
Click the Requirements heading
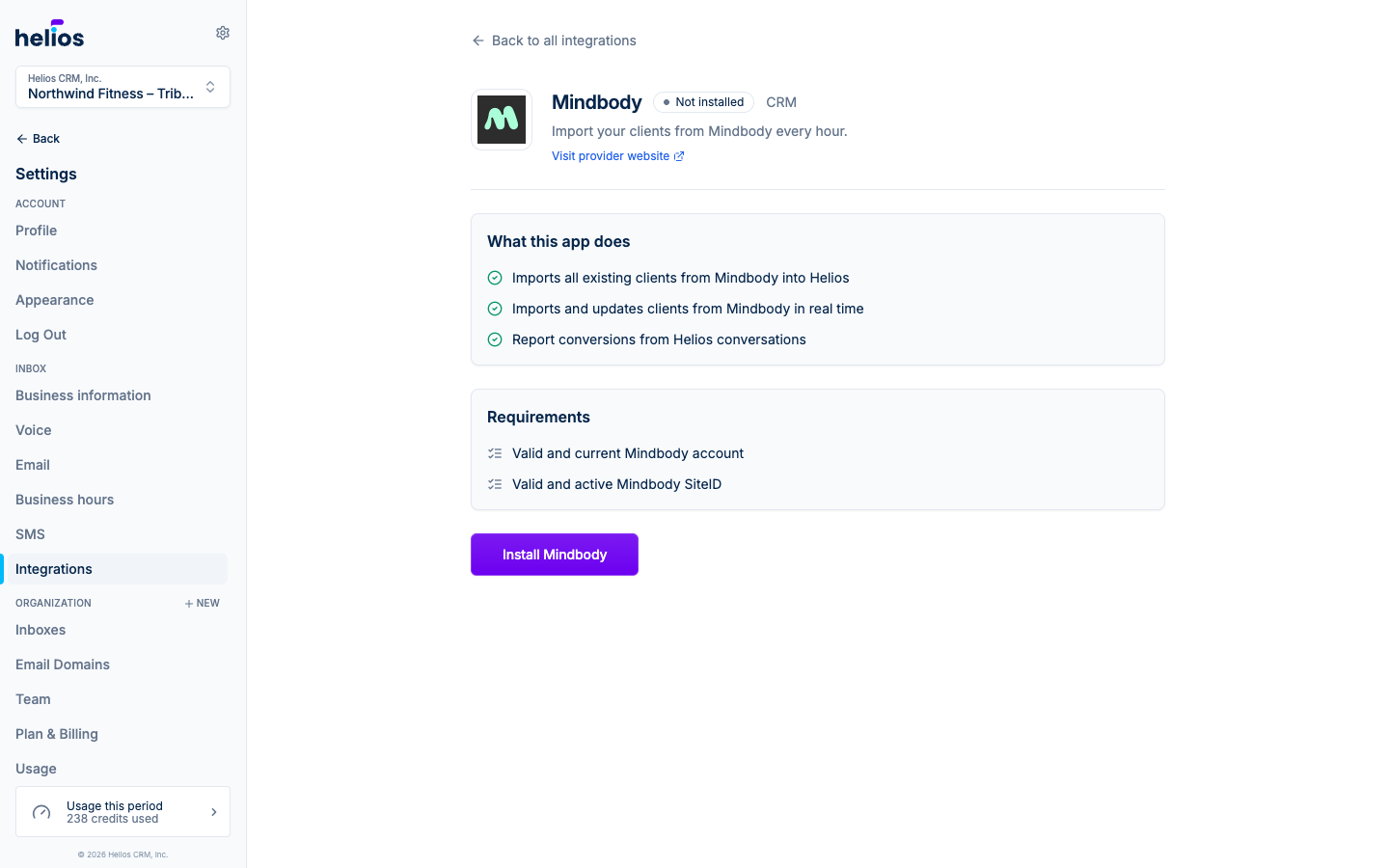pos(538,417)
